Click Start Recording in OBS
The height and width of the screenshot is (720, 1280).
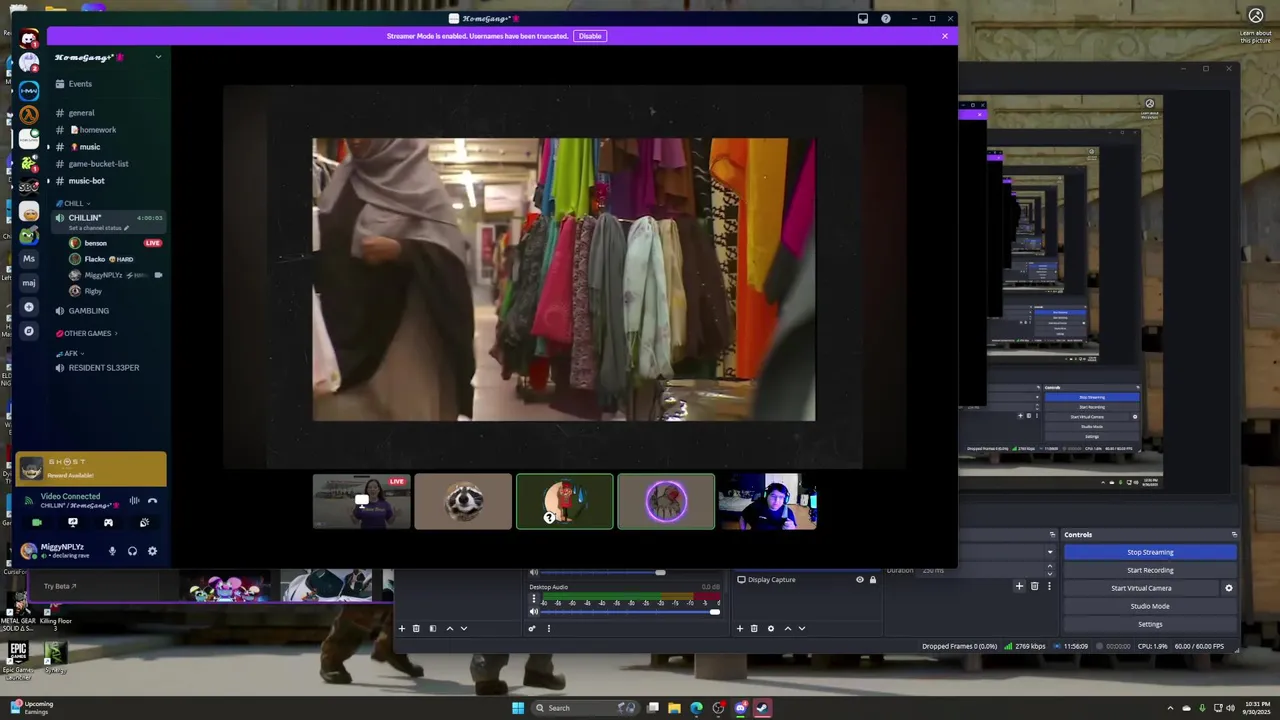[x=1150, y=570]
